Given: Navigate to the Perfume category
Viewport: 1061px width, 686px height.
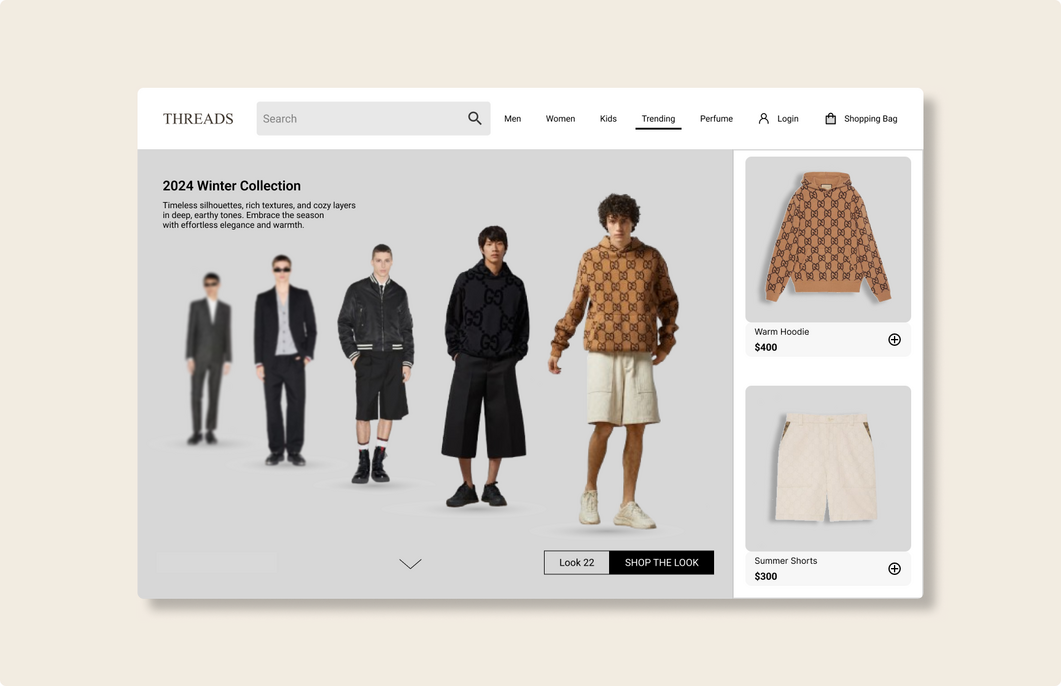Looking at the screenshot, I should pyautogui.click(x=716, y=118).
